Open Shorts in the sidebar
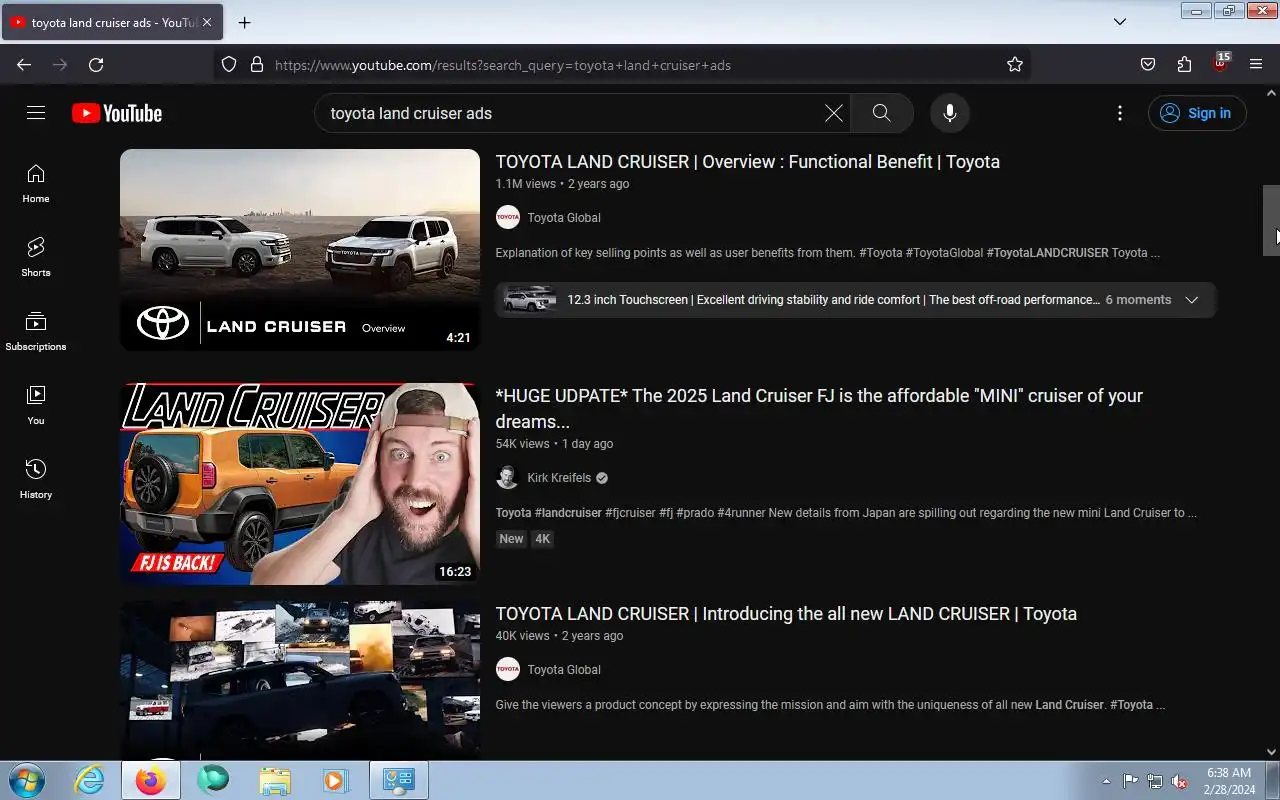 tap(36, 257)
